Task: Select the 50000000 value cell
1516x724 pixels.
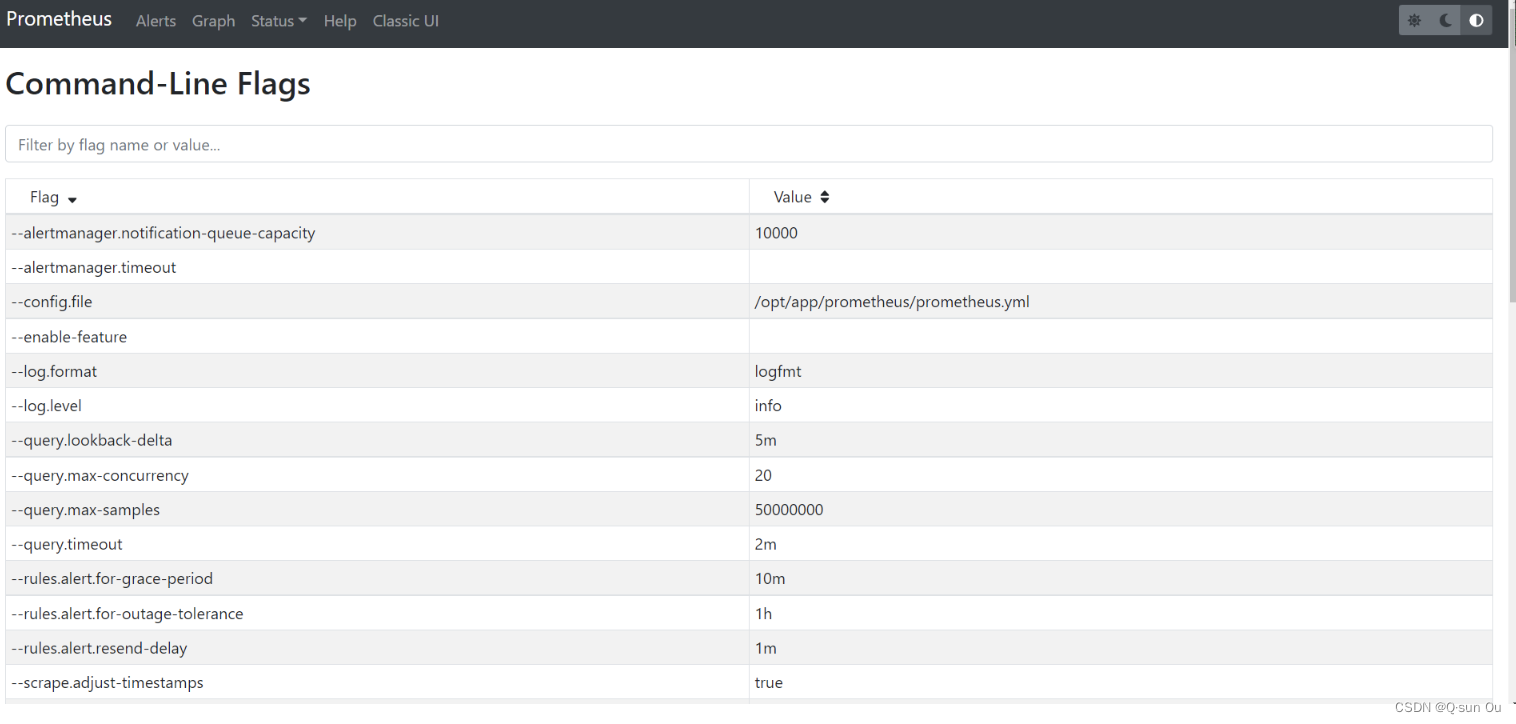Action: [1121, 510]
